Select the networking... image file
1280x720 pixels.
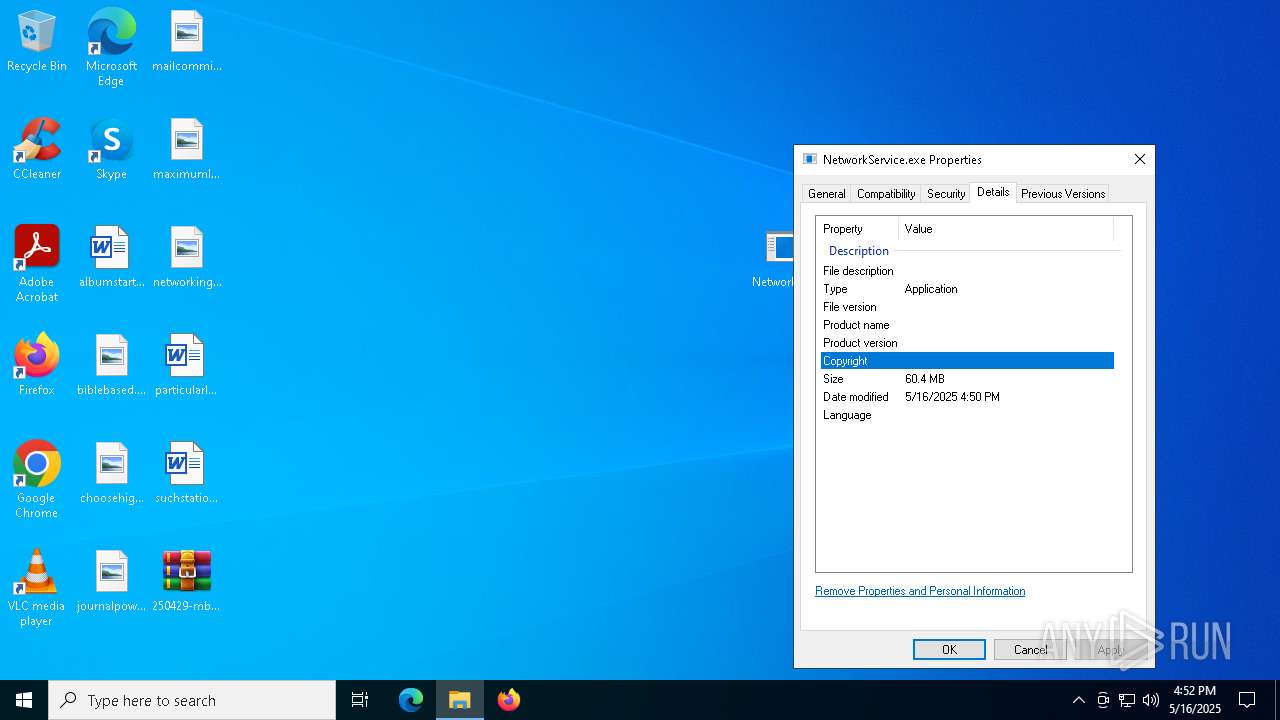[x=187, y=258]
